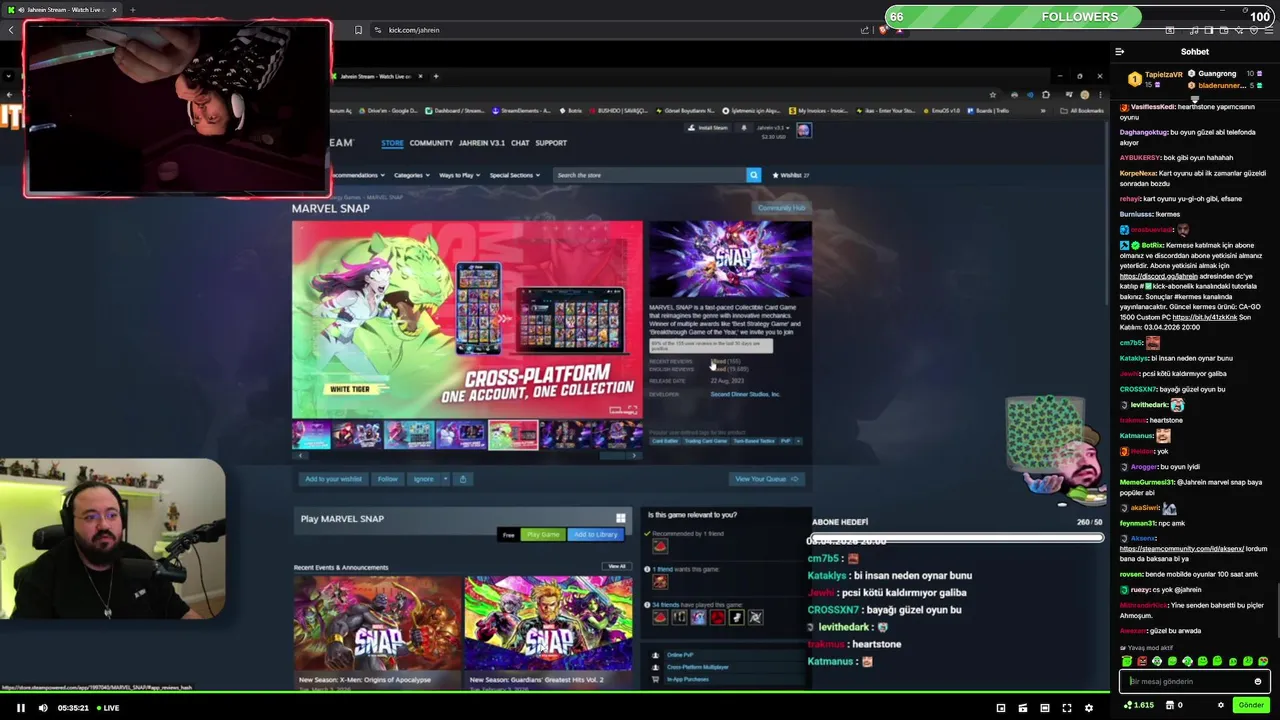
Task: View the 1.615 channel points balance
Action: point(1139,705)
